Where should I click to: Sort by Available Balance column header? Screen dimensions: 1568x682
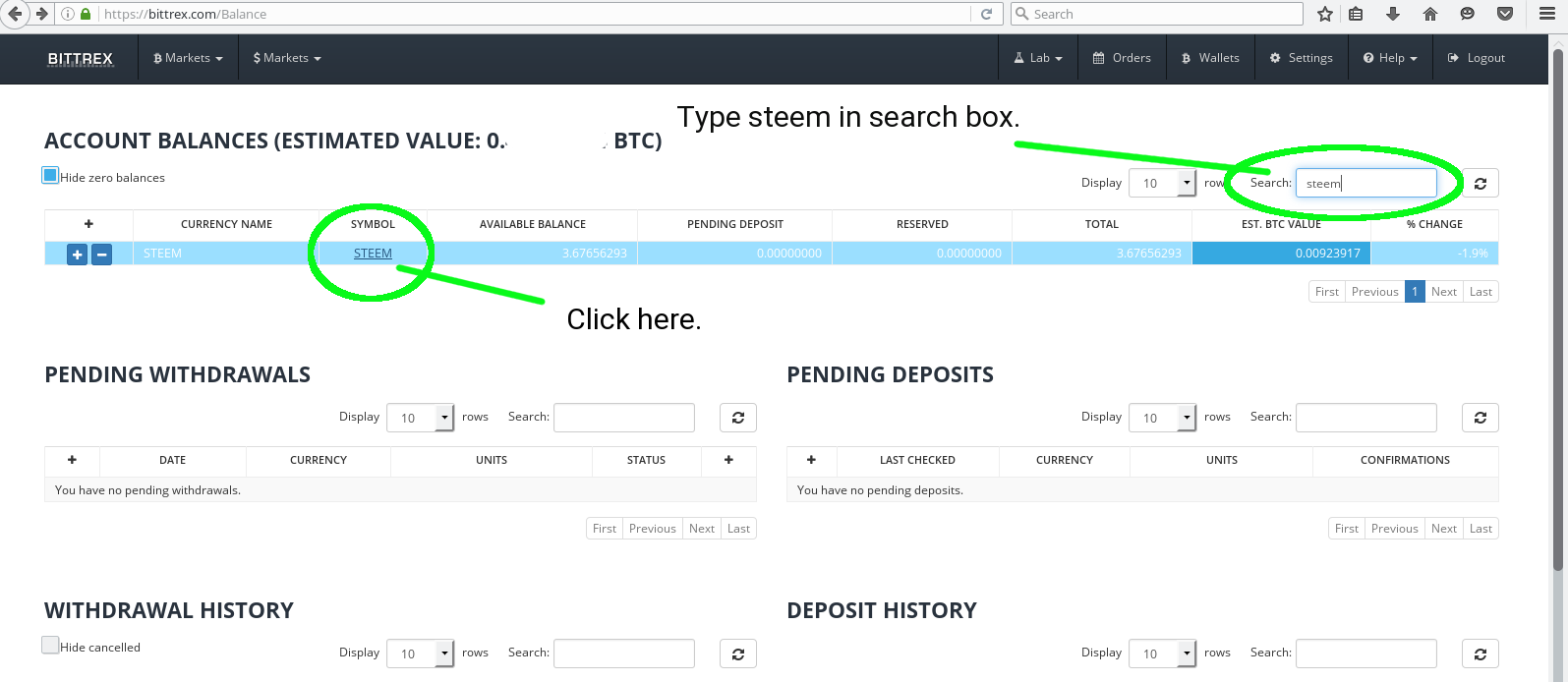(532, 224)
